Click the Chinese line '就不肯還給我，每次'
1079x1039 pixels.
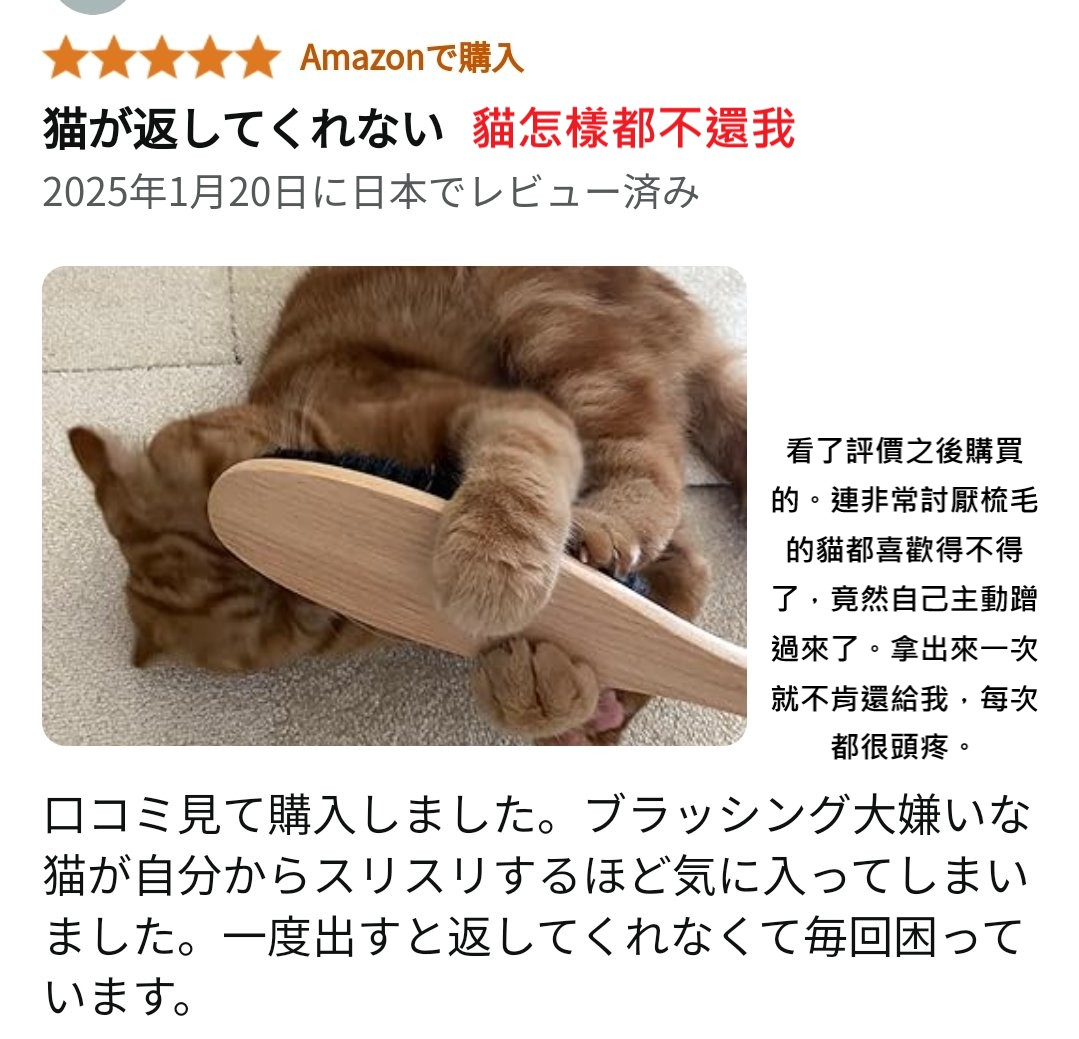[904, 699]
